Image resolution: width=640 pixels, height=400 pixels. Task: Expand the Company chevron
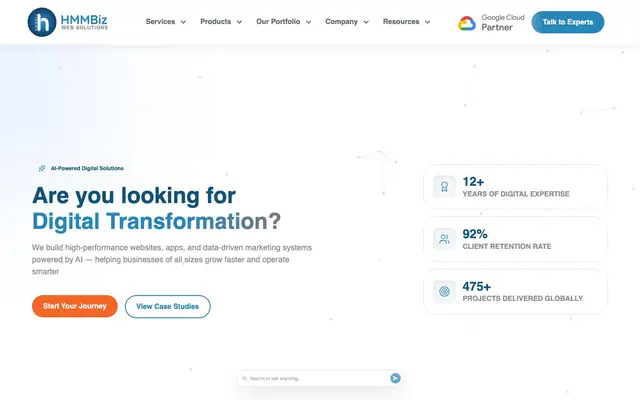(x=366, y=22)
